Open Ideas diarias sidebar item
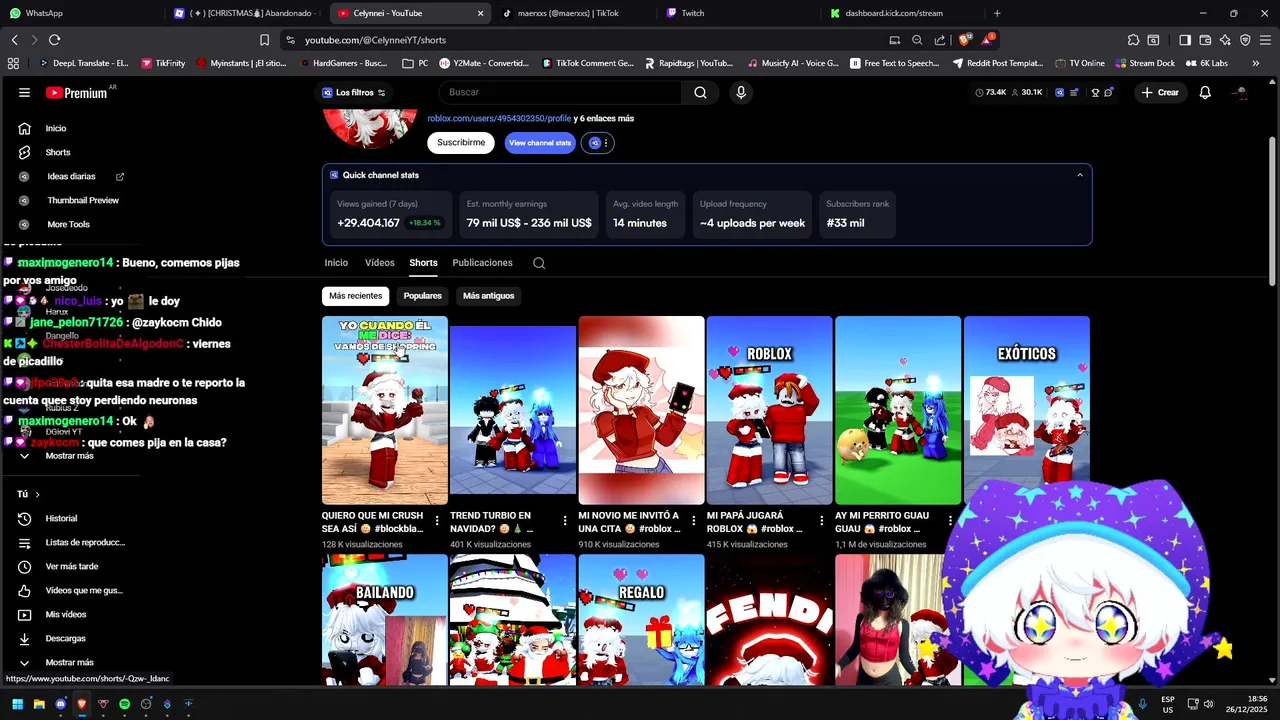Image resolution: width=1280 pixels, height=720 pixels. pyautogui.click(x=71, y=176)
